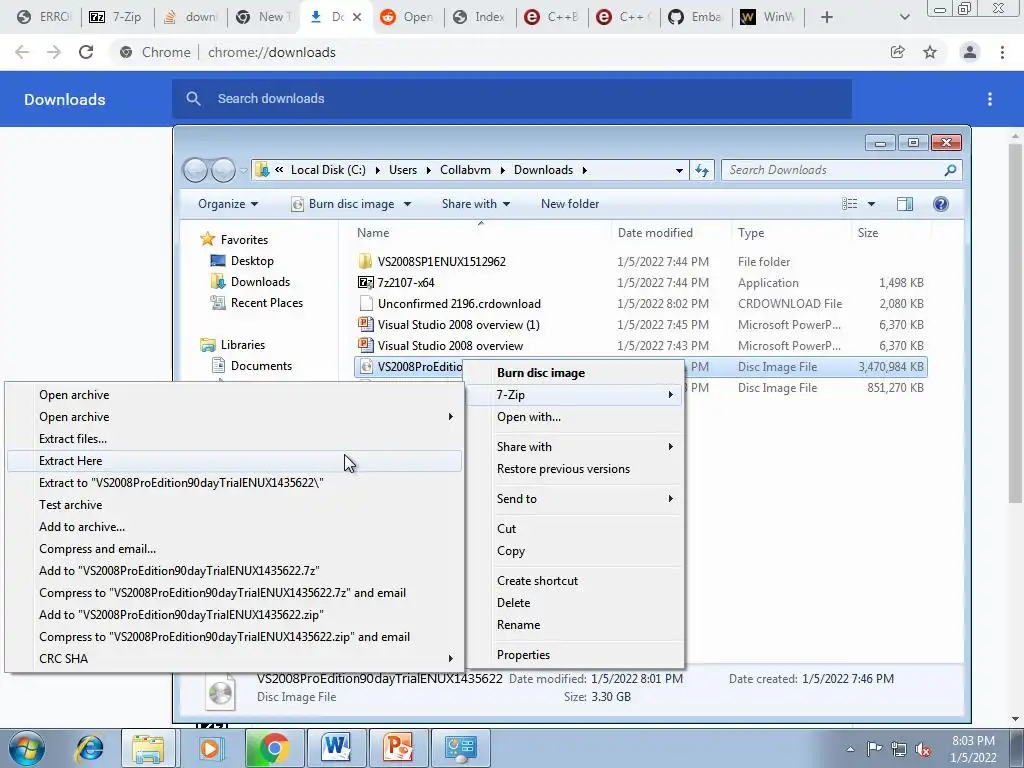Select Recent Places in Favorites
The image size is (1024, 768).
point(257,303)
